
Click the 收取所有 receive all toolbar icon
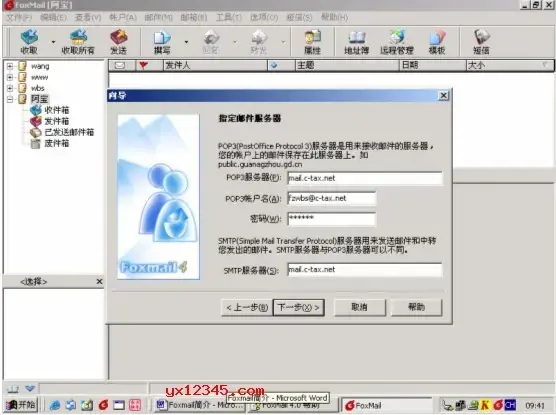click(78, 42)
